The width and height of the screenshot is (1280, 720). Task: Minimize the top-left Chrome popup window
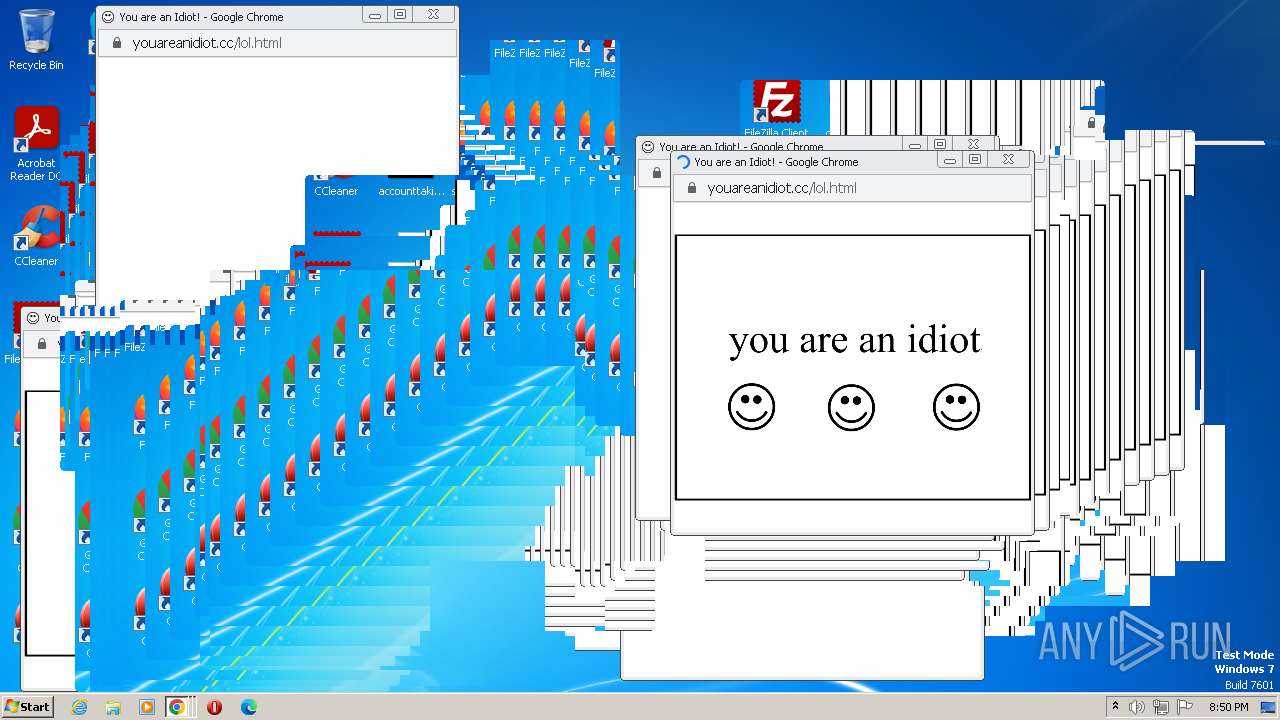tap(375, 15)
